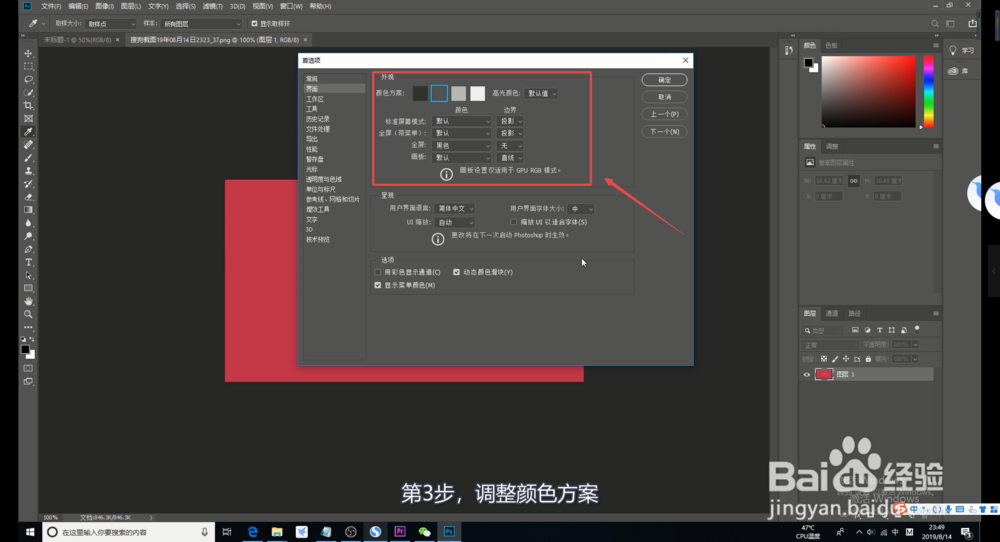1000x542 pixels.
Task: Click the 确定 button
Action: coord(665,80)
